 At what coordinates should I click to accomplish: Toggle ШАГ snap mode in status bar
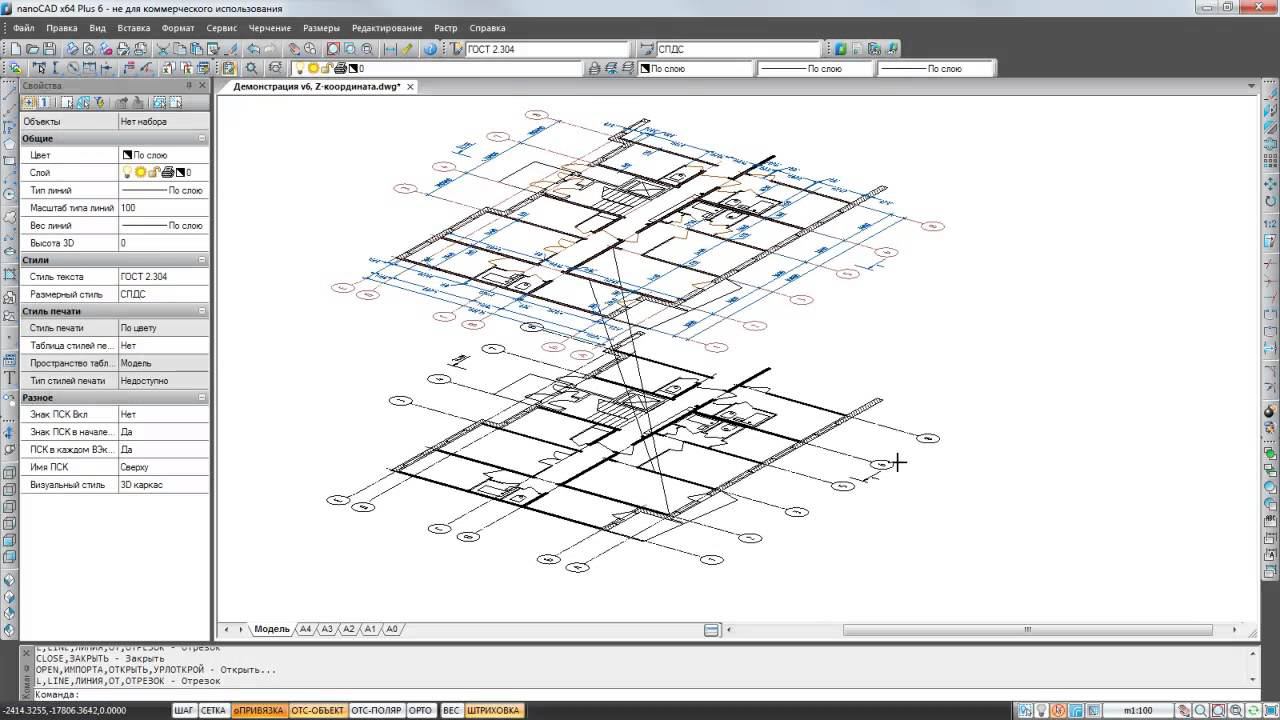coord(184,711)
